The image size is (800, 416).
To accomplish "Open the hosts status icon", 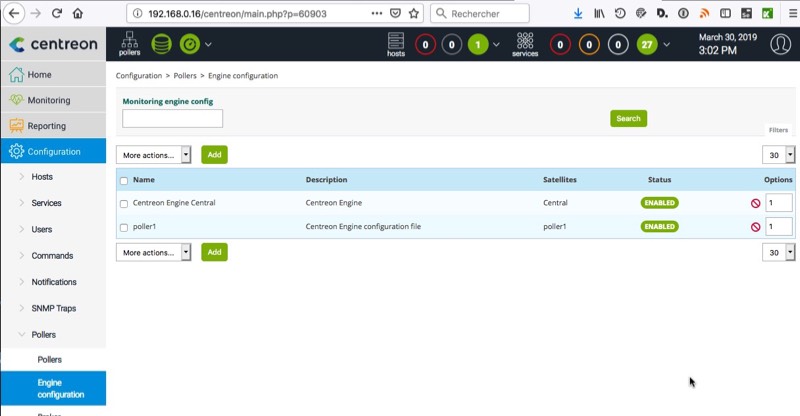I will coord(396,43).
